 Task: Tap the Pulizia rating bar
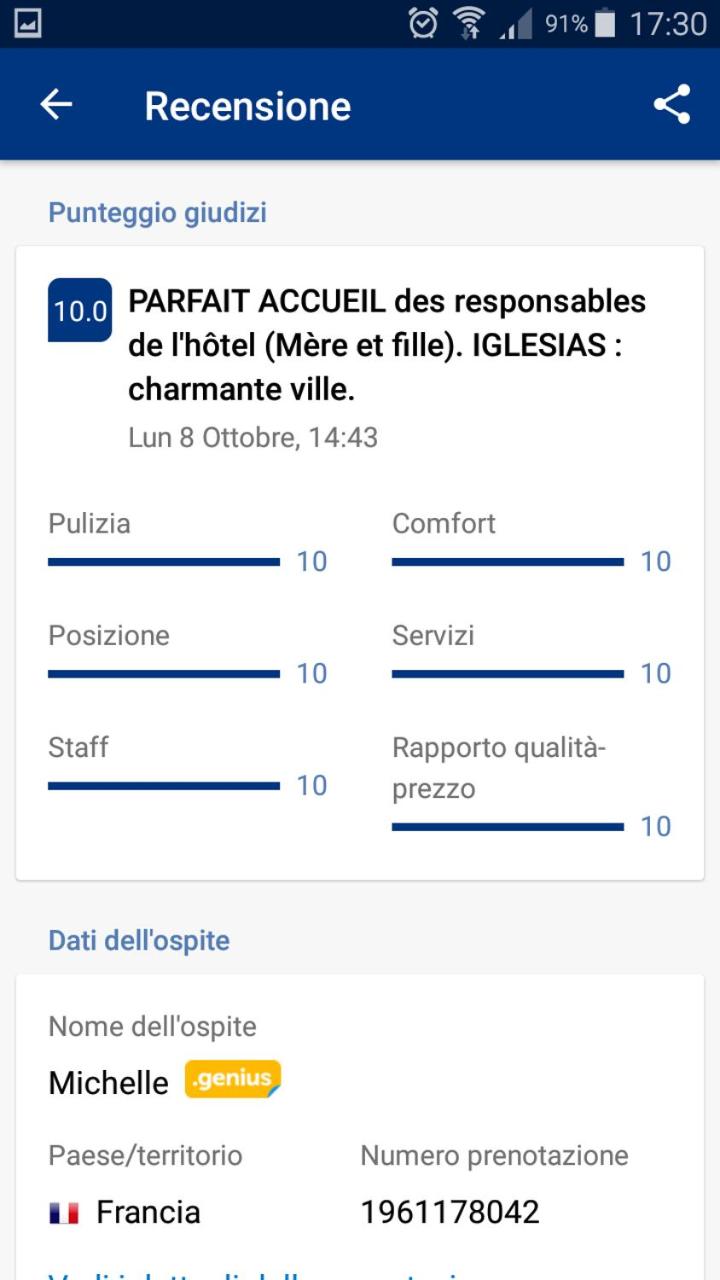point(164,562)
